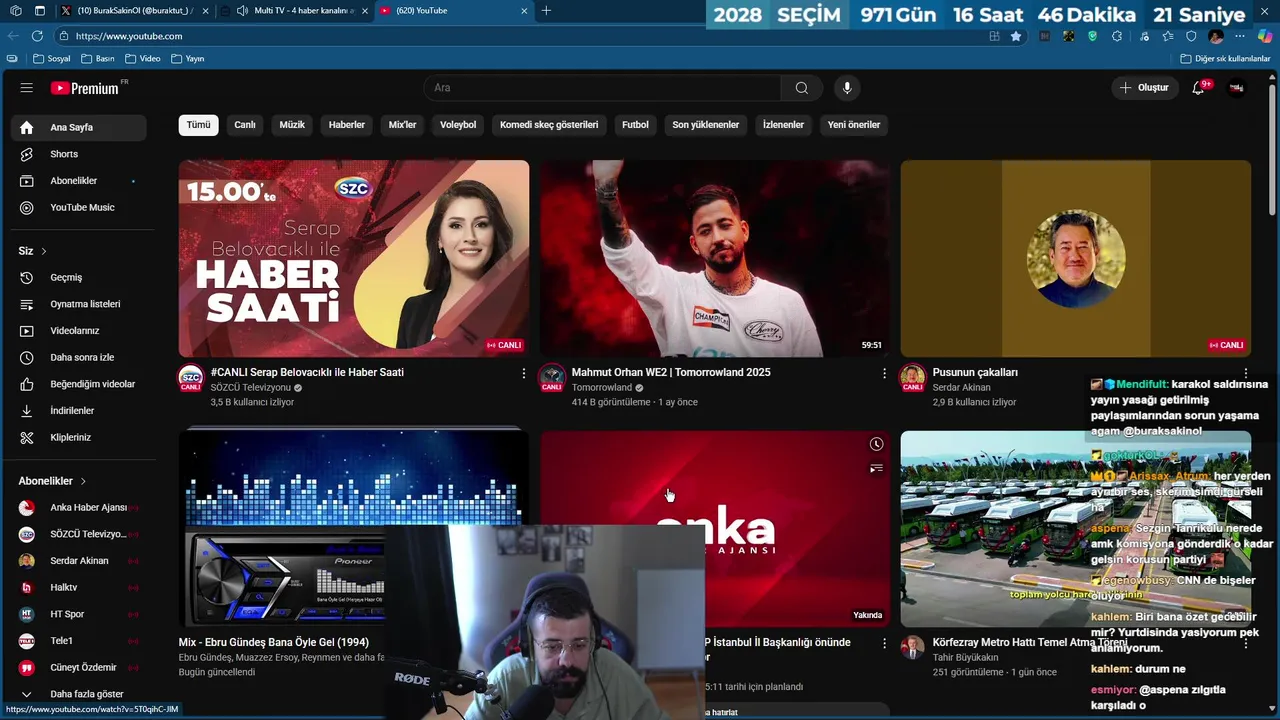Expand the Abonelikler section header

(52, 481)
